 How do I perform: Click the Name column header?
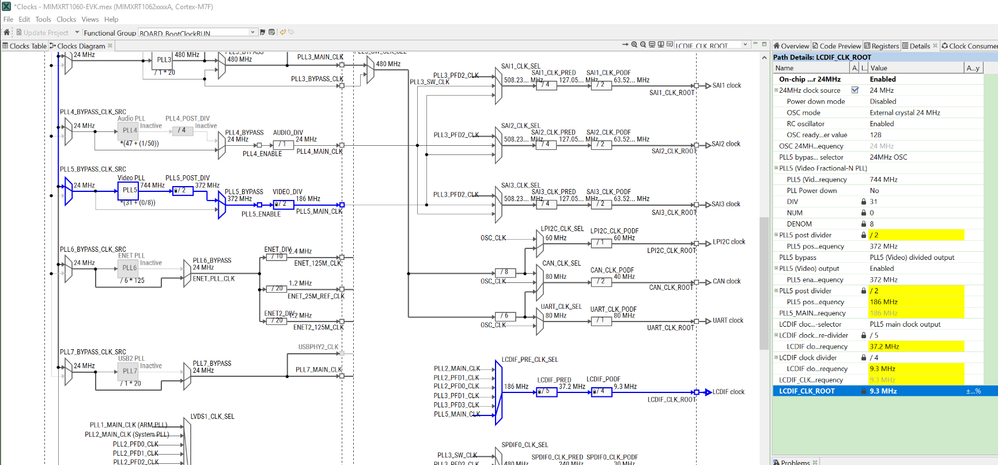point(810,68)
